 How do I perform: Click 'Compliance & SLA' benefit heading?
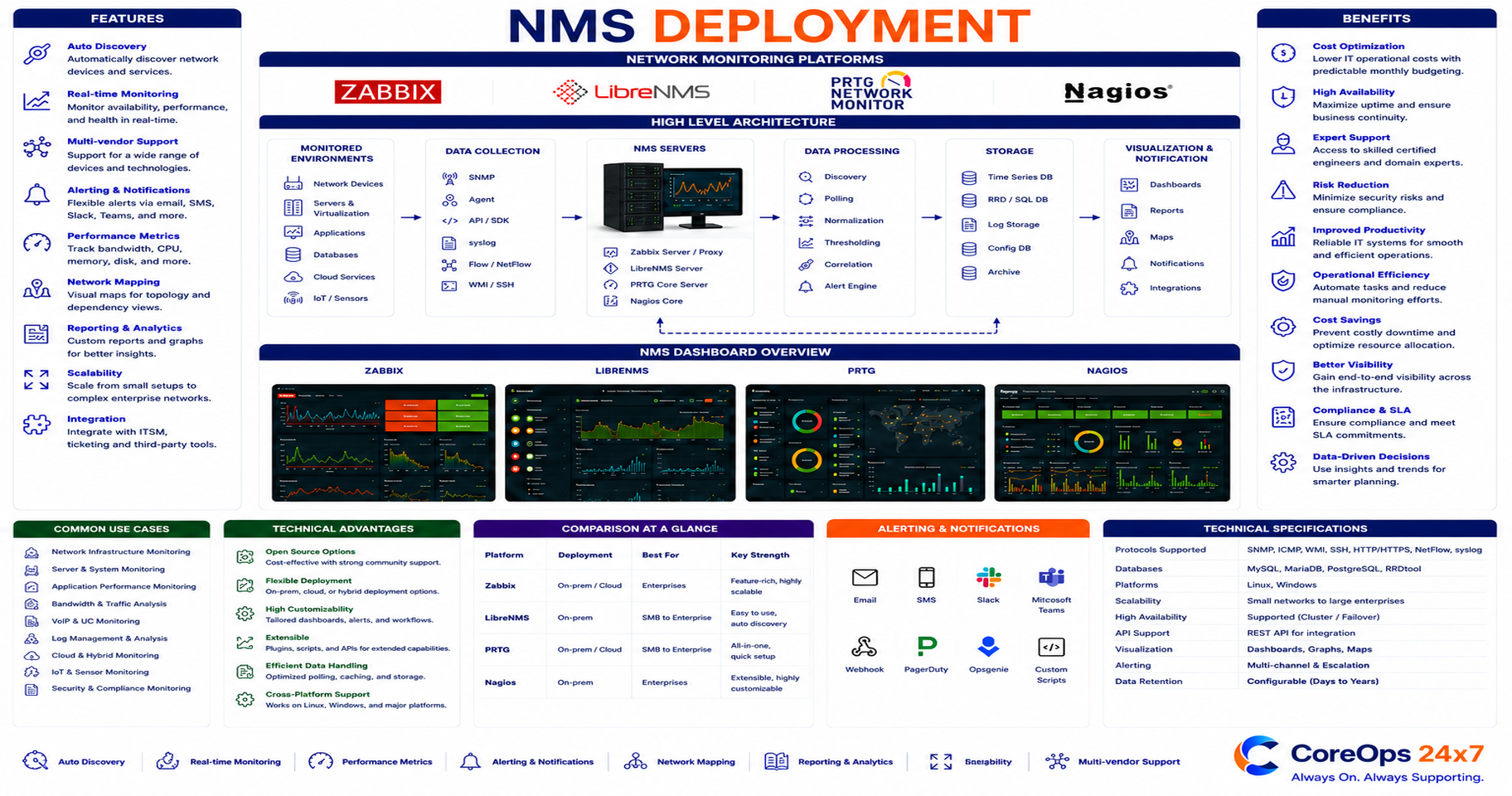tap(1361, 410)
